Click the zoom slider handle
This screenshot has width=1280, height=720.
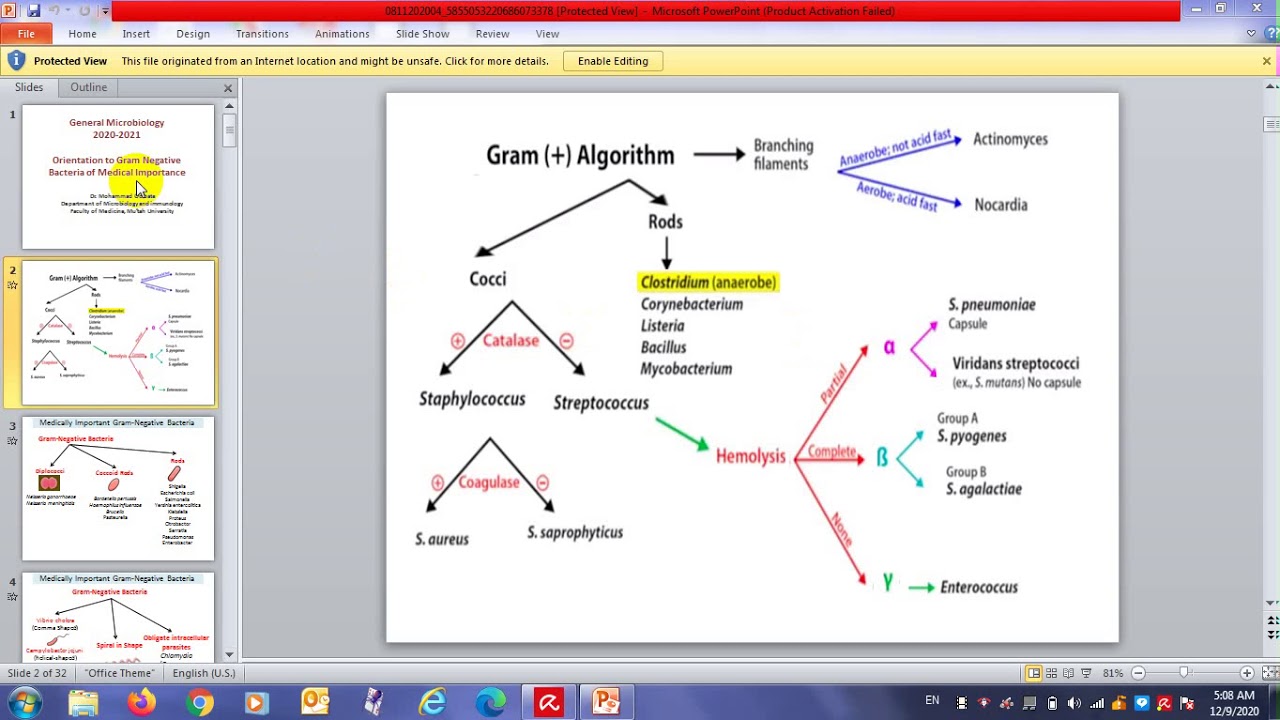coord(1184,673)
